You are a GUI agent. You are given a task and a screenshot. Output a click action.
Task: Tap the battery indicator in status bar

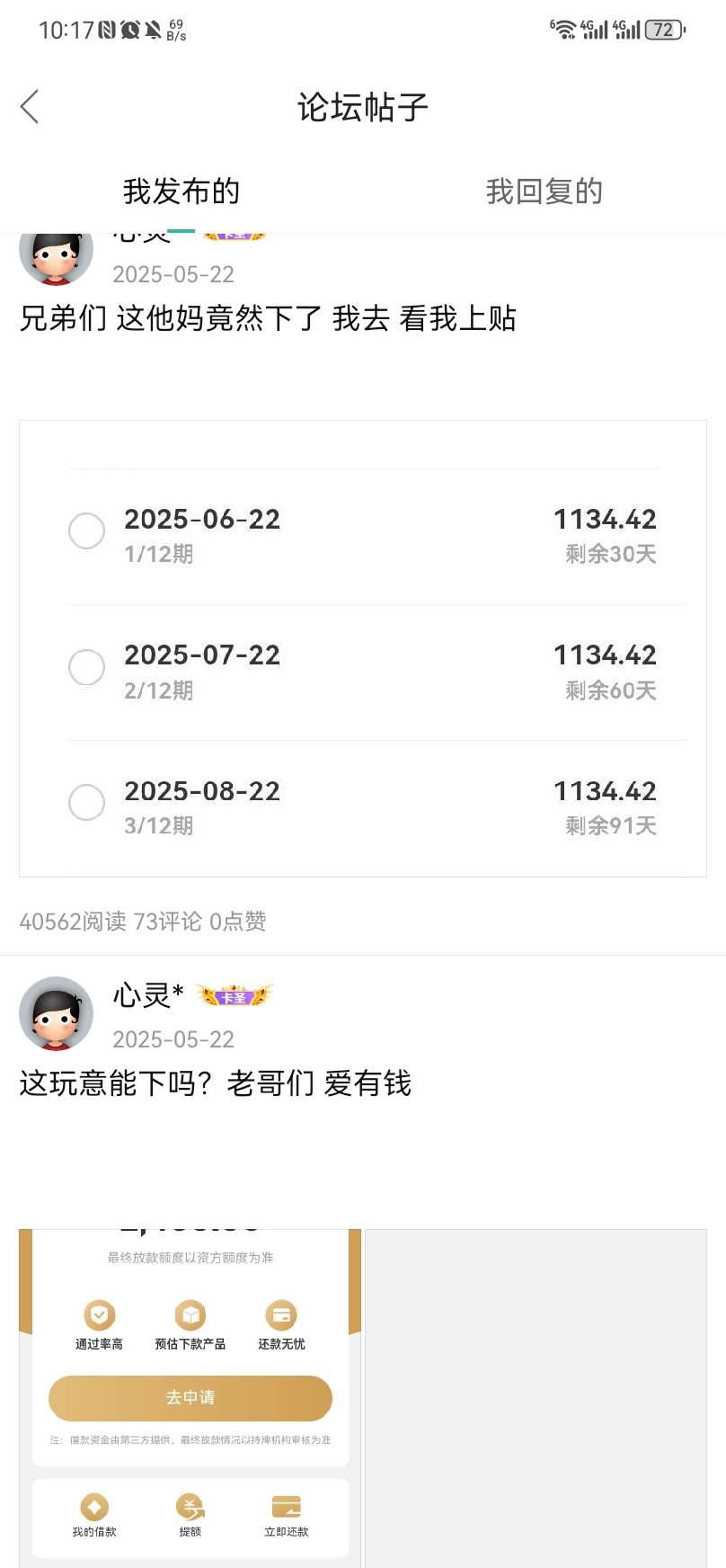tap(665, 30)
